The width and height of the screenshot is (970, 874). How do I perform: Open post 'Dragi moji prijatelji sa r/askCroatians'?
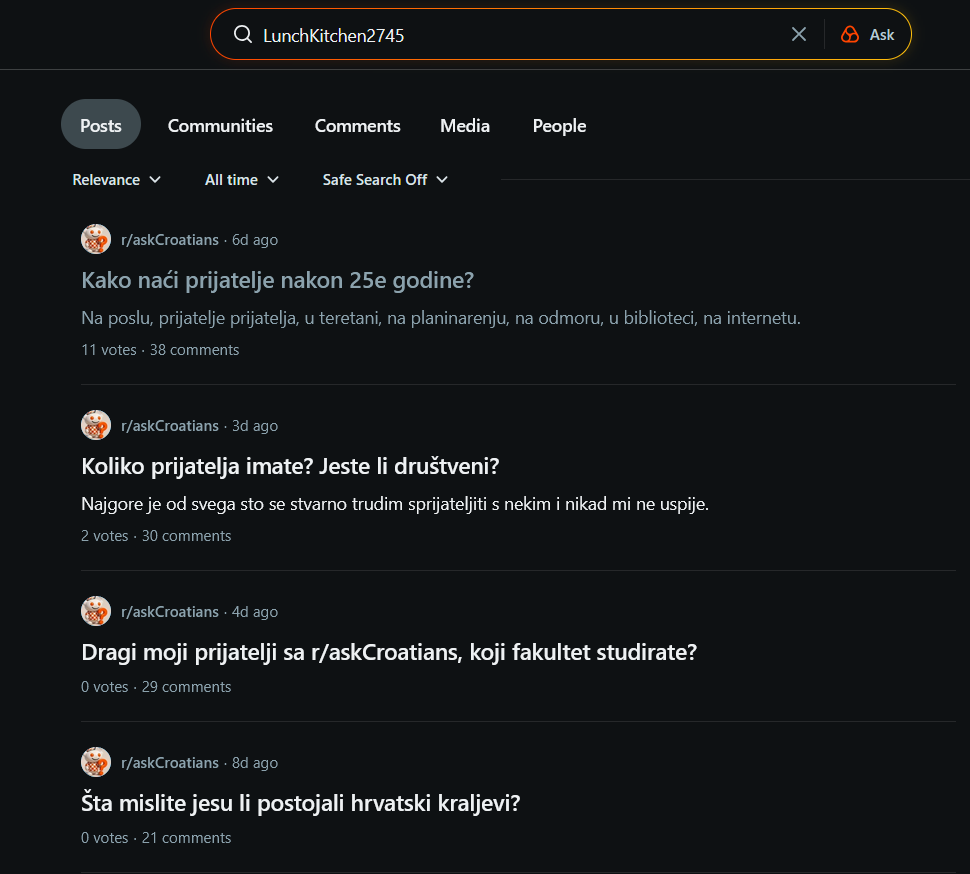click(389, 653)
